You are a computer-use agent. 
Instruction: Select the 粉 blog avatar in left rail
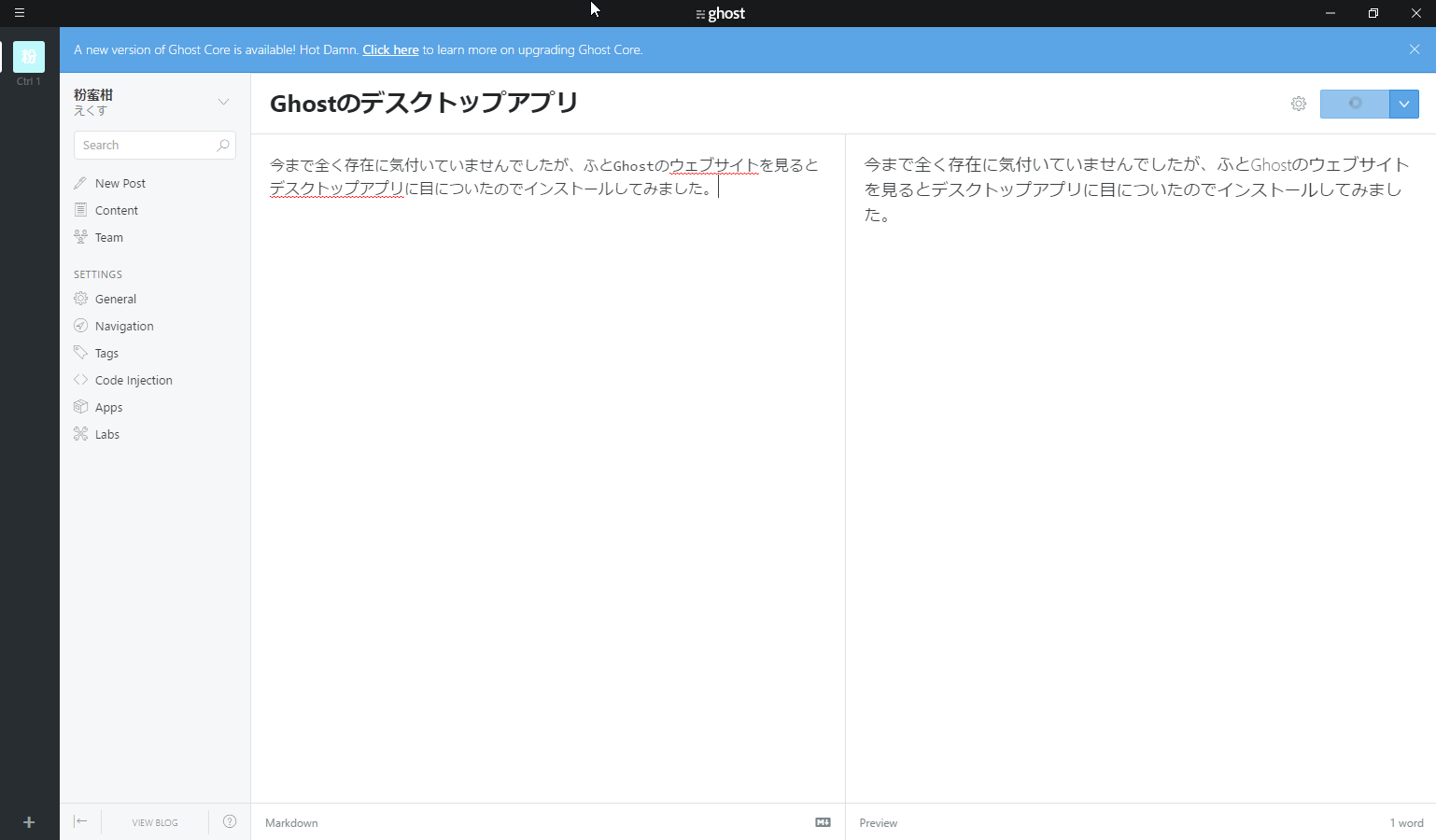[29, 57]
